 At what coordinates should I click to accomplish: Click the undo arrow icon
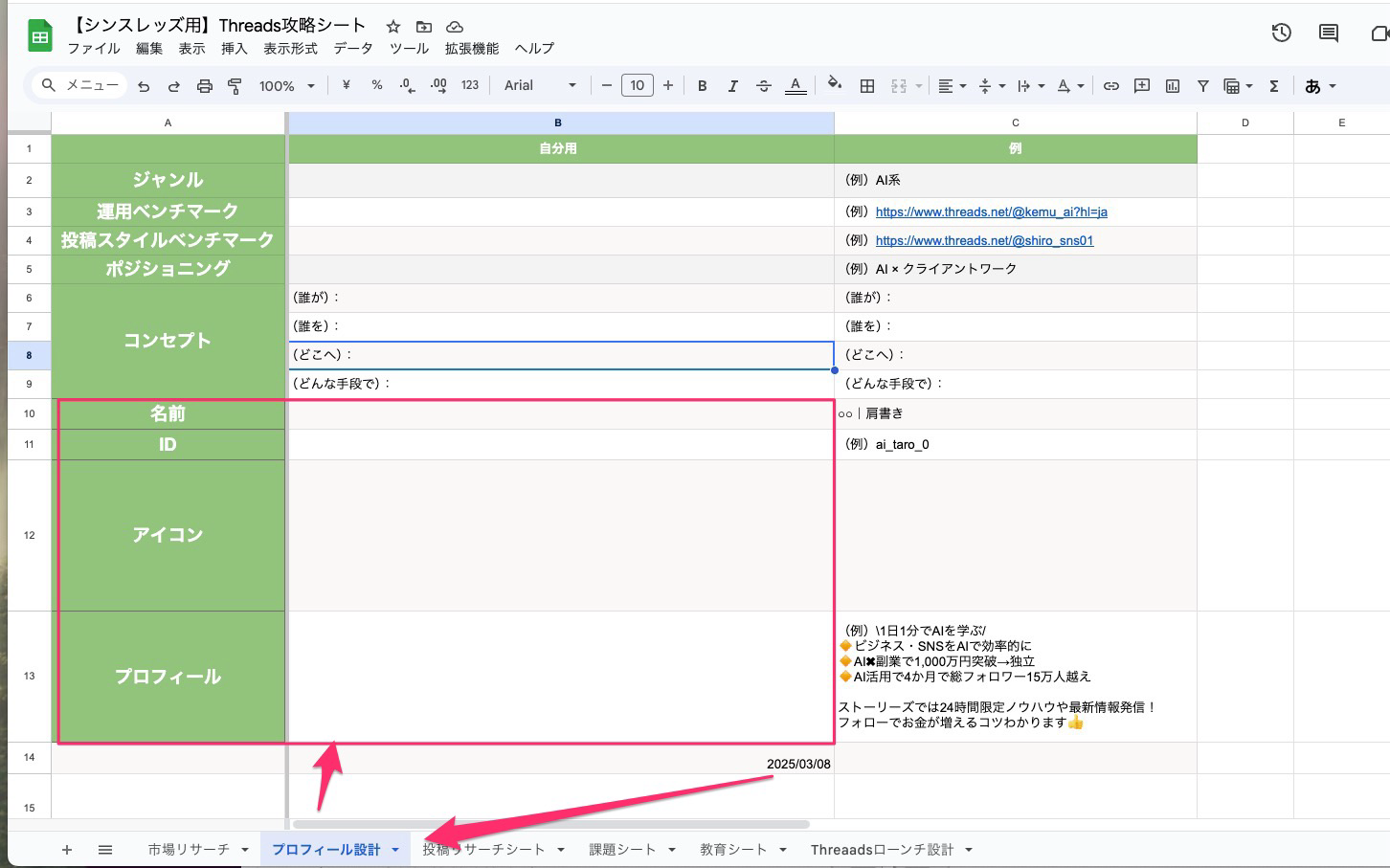pyautogui.click(x=144, y=86)
